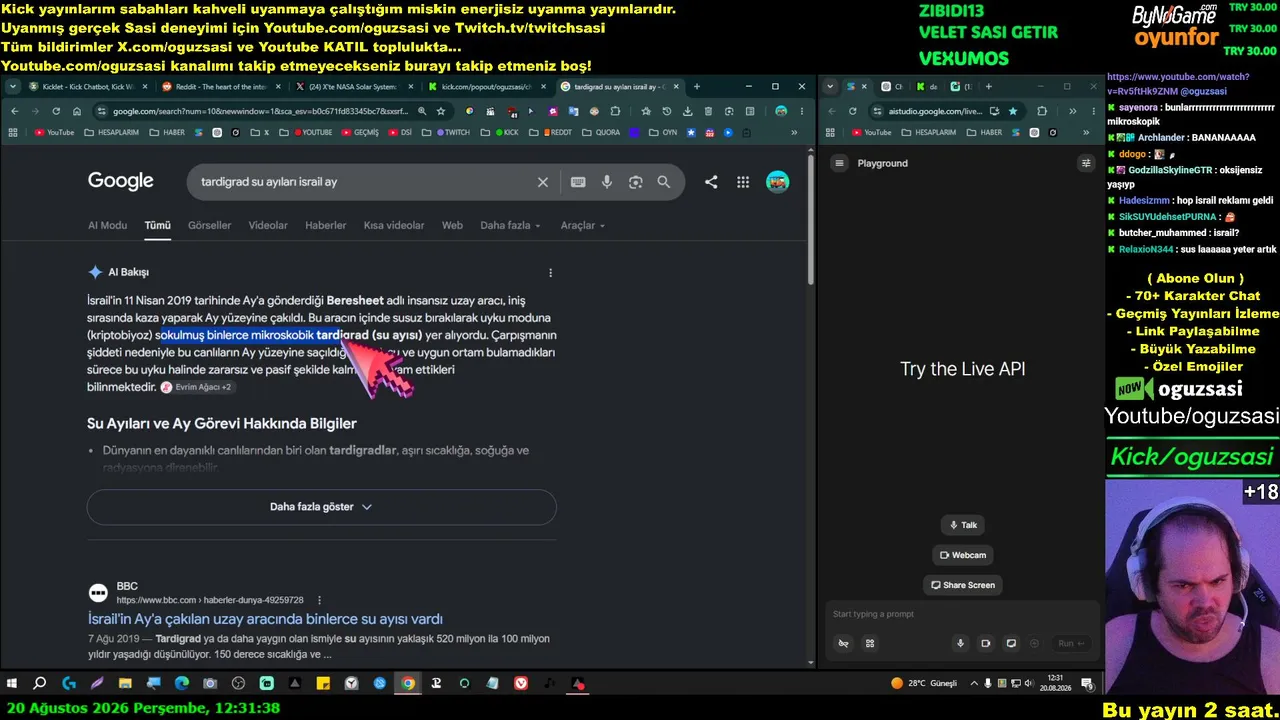Open the Windows notification center

[x=1087, y=684]
